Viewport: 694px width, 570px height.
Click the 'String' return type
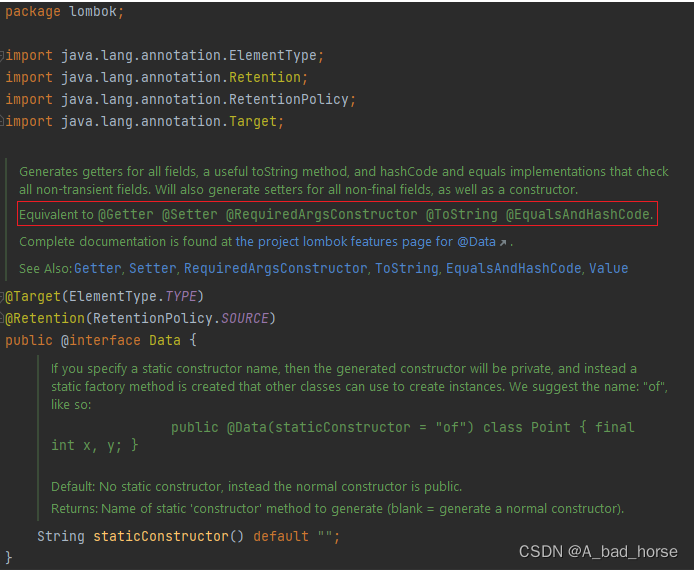(x=61, y=536)
